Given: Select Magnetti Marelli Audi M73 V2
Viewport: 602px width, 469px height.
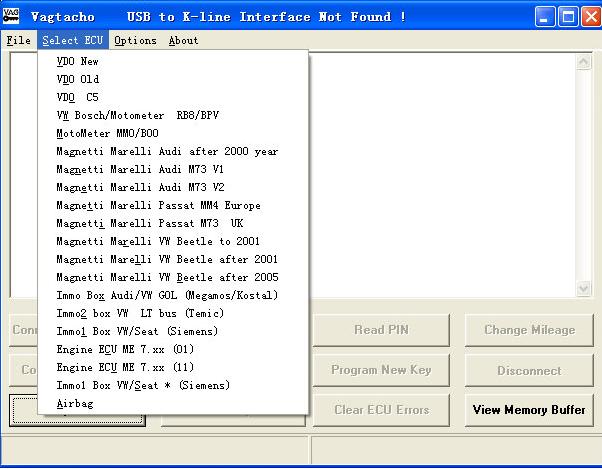Looking at the screenshot, I should tap(173, 188).
